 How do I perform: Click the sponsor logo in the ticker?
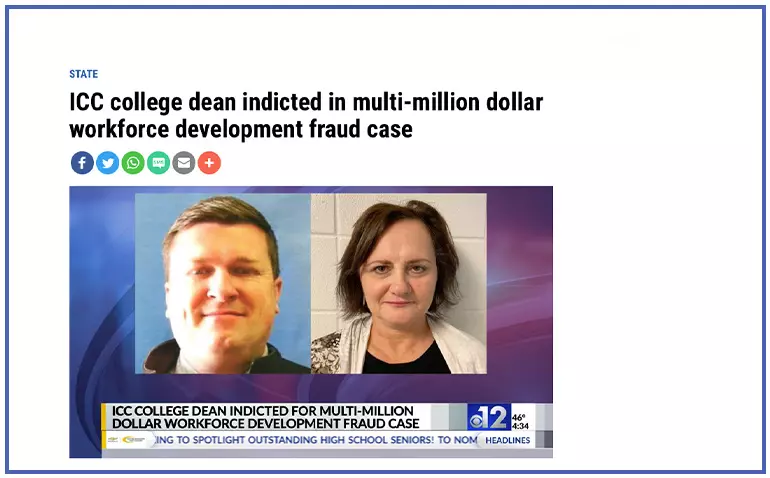[x=127, y=440]
